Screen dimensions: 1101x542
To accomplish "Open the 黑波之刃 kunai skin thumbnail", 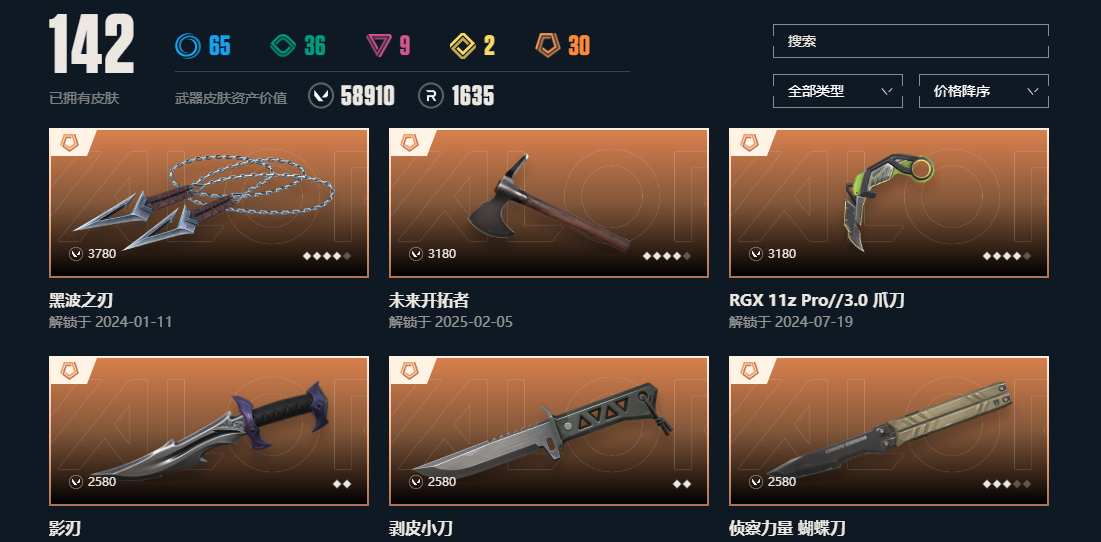I will pyautogui.click(x=209, y=203).
